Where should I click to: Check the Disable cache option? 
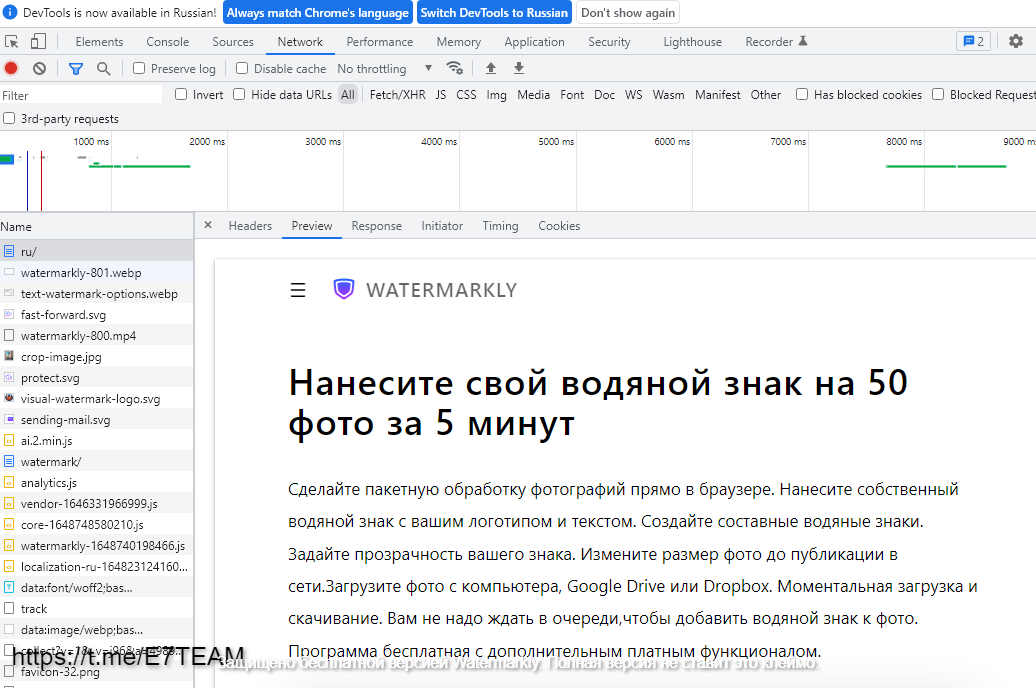(x=242, y=69)
